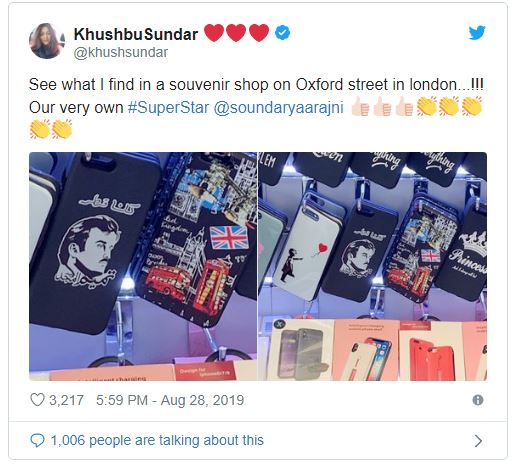Expand conversation with right chevron arrow
This screenshot has width=517, height=466.
(x=478, y=441)
